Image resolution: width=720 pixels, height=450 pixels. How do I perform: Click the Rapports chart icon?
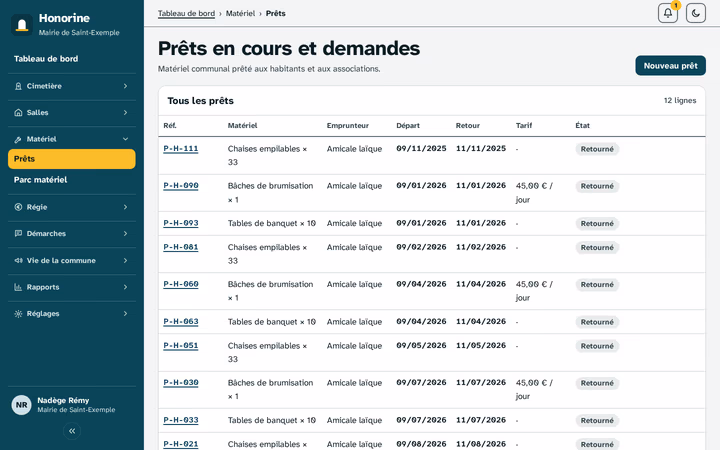point(18,287)
